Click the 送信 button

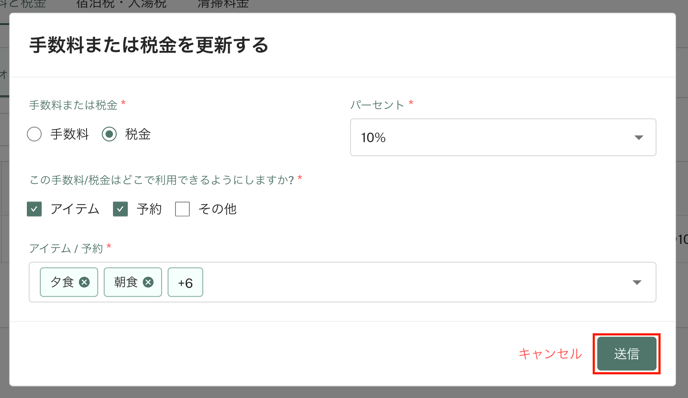tap(627, 354)
